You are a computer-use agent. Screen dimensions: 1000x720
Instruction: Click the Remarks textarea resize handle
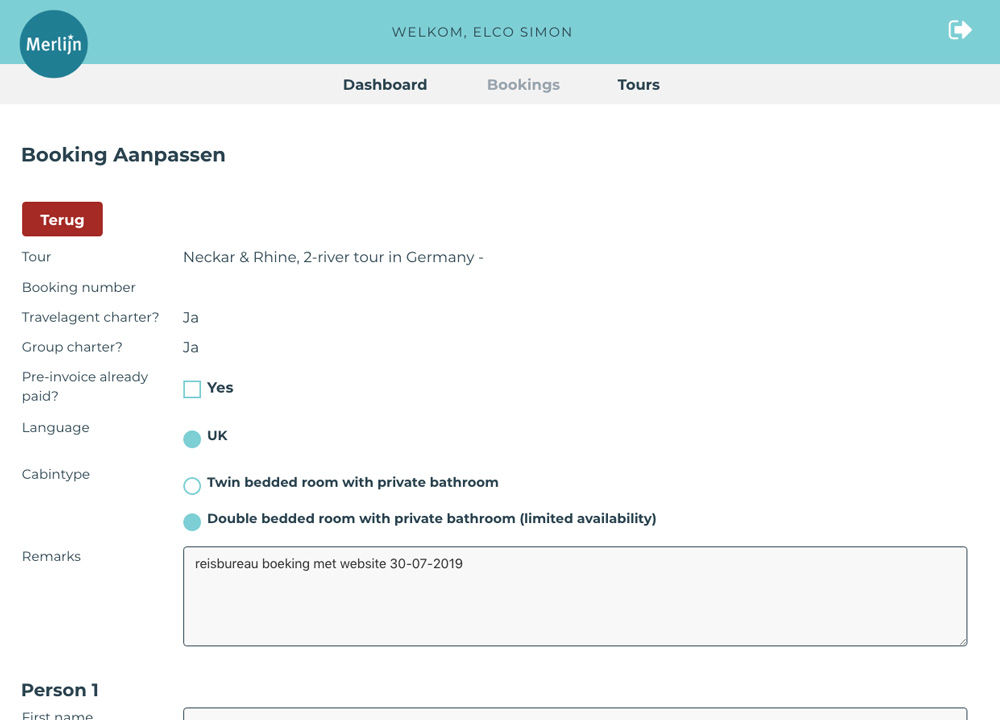click(x=962, y=641)
